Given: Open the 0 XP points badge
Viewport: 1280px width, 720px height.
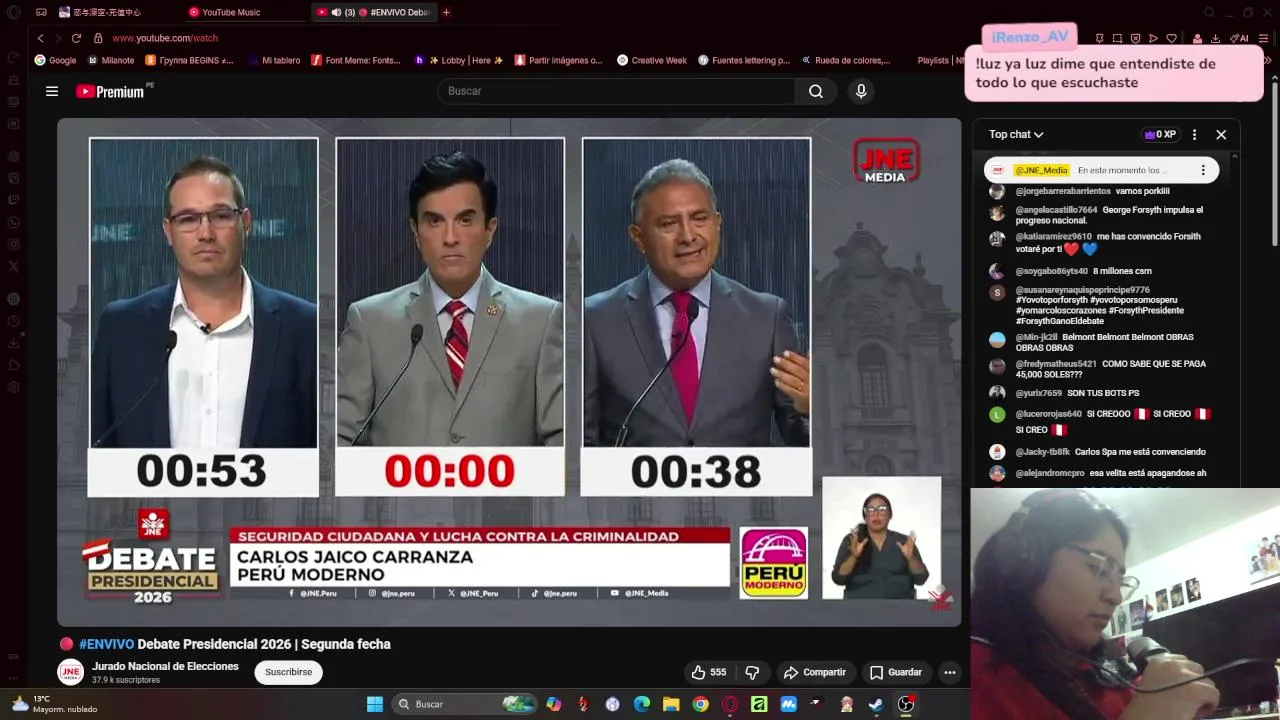Looking at the screenshot, I should [1160, 134].
